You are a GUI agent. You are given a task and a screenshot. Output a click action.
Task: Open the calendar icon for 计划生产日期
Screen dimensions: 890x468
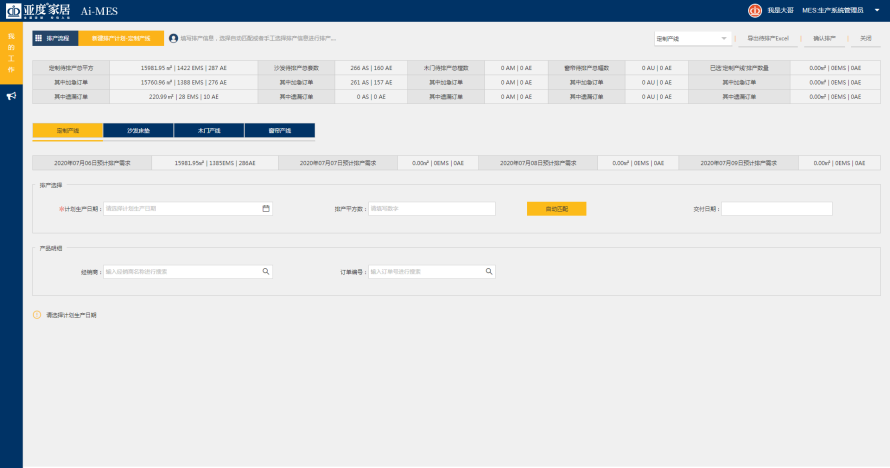click(266, 208)
